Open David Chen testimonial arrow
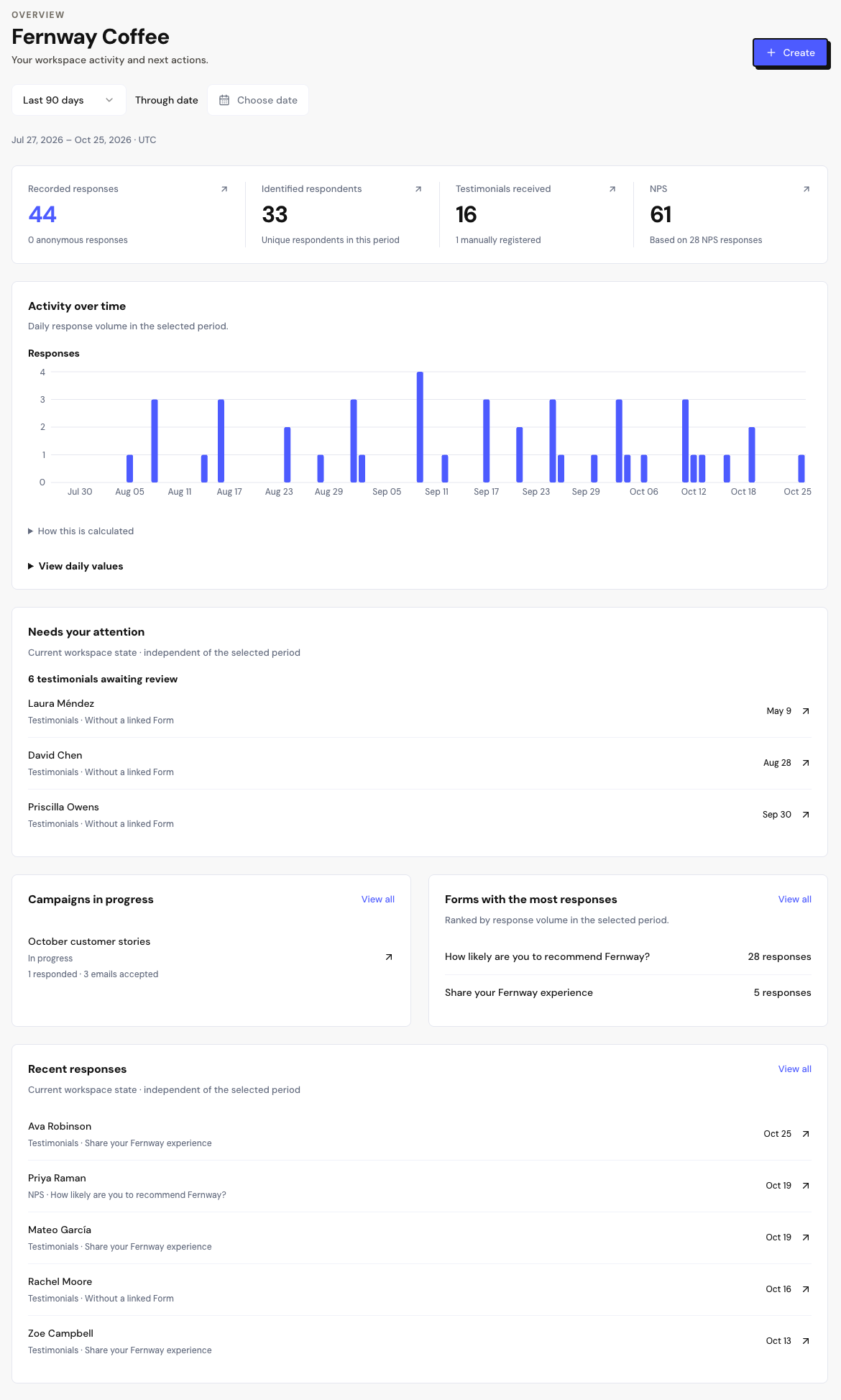841x1400 pixels. point(806,763)
